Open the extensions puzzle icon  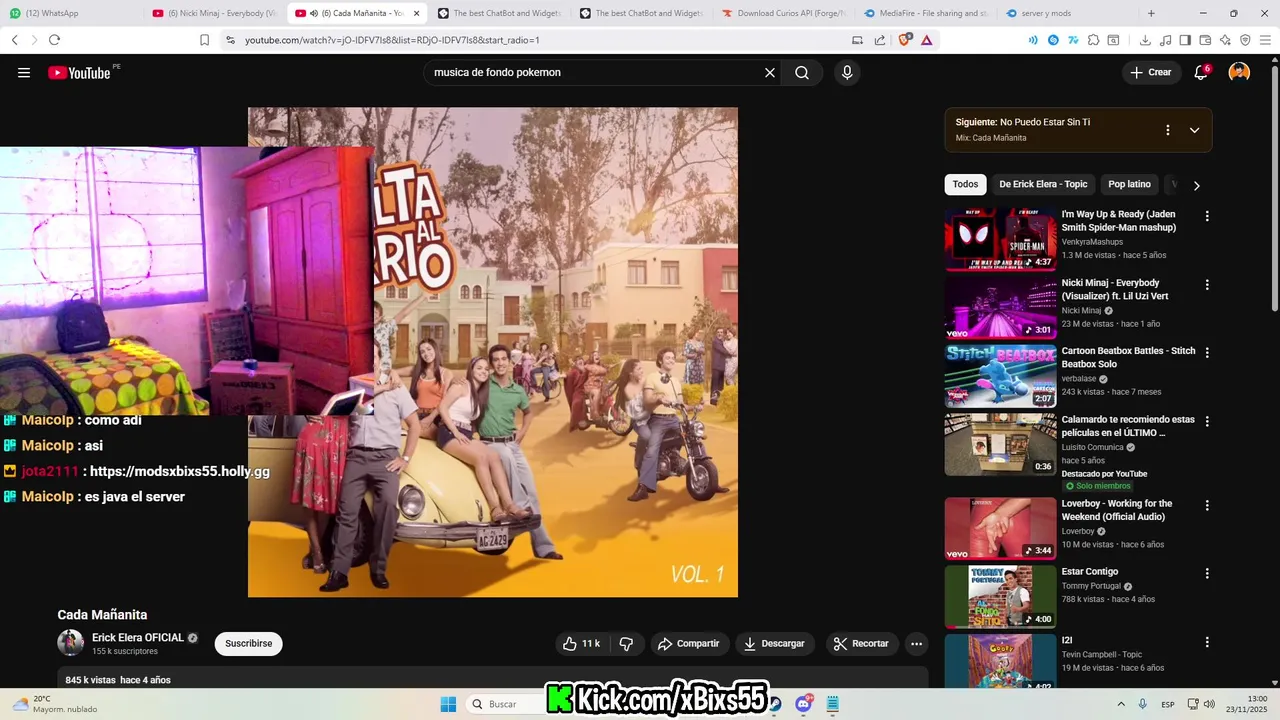click(x=1094, y=40)
